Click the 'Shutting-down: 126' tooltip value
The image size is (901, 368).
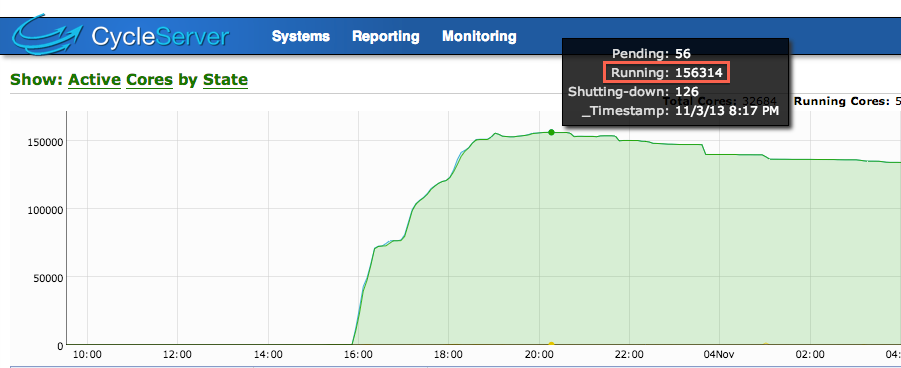coord(633,91)
